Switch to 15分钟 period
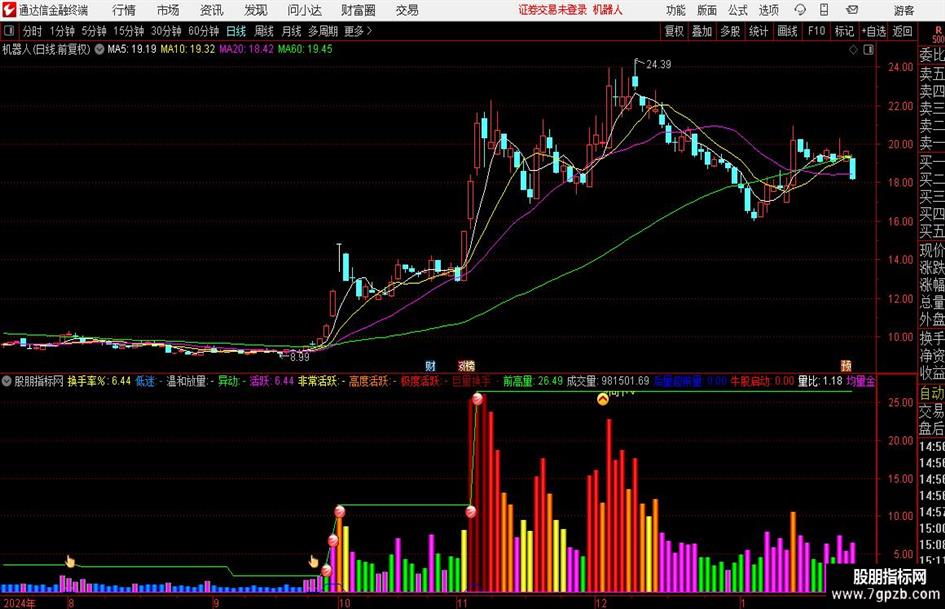Image resolution: width=945 pixels, height=609 pixels. [x=128, y=31]
